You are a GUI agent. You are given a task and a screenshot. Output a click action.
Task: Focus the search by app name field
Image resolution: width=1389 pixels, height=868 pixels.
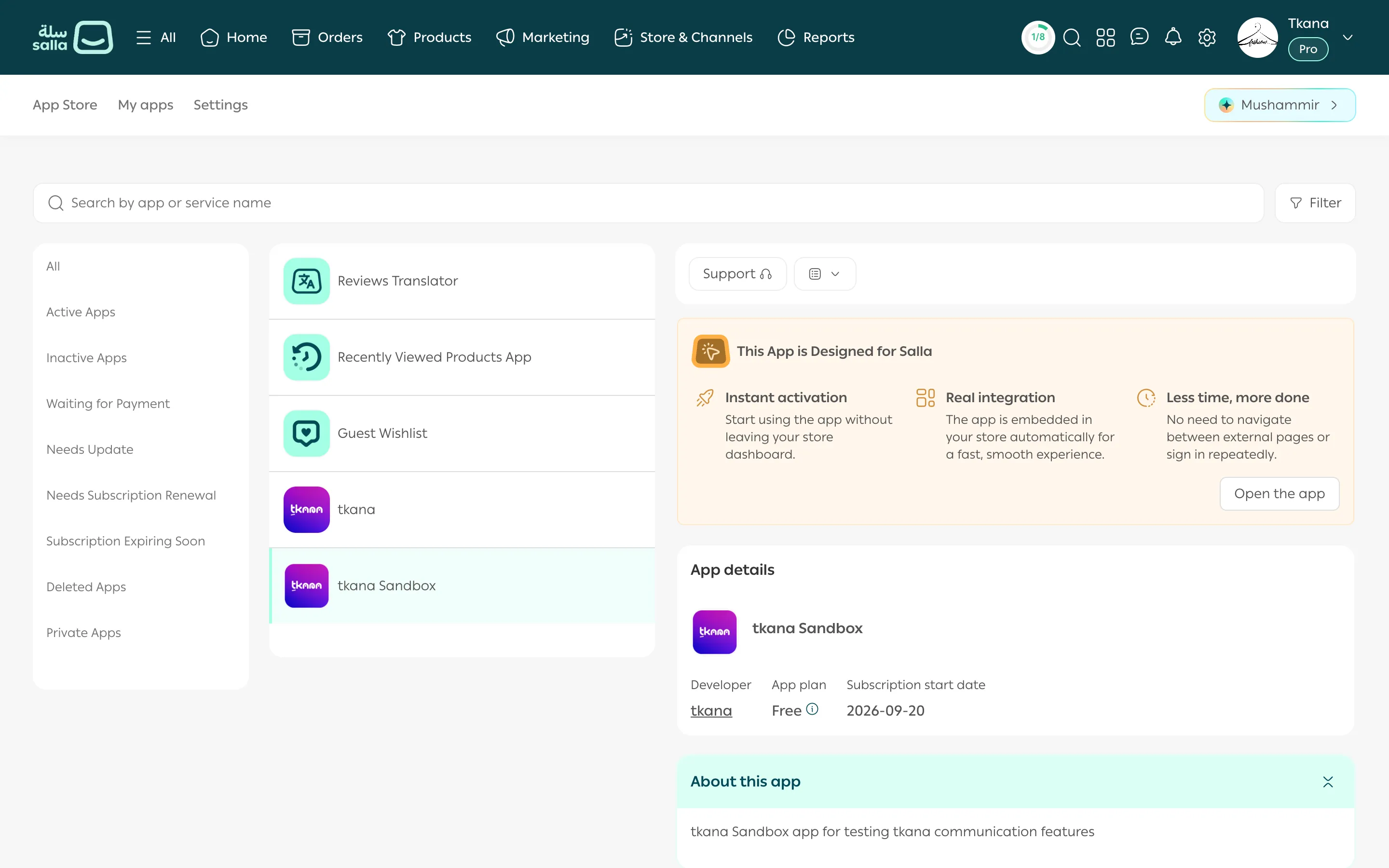pyautogui.click(x=648, y=203)
